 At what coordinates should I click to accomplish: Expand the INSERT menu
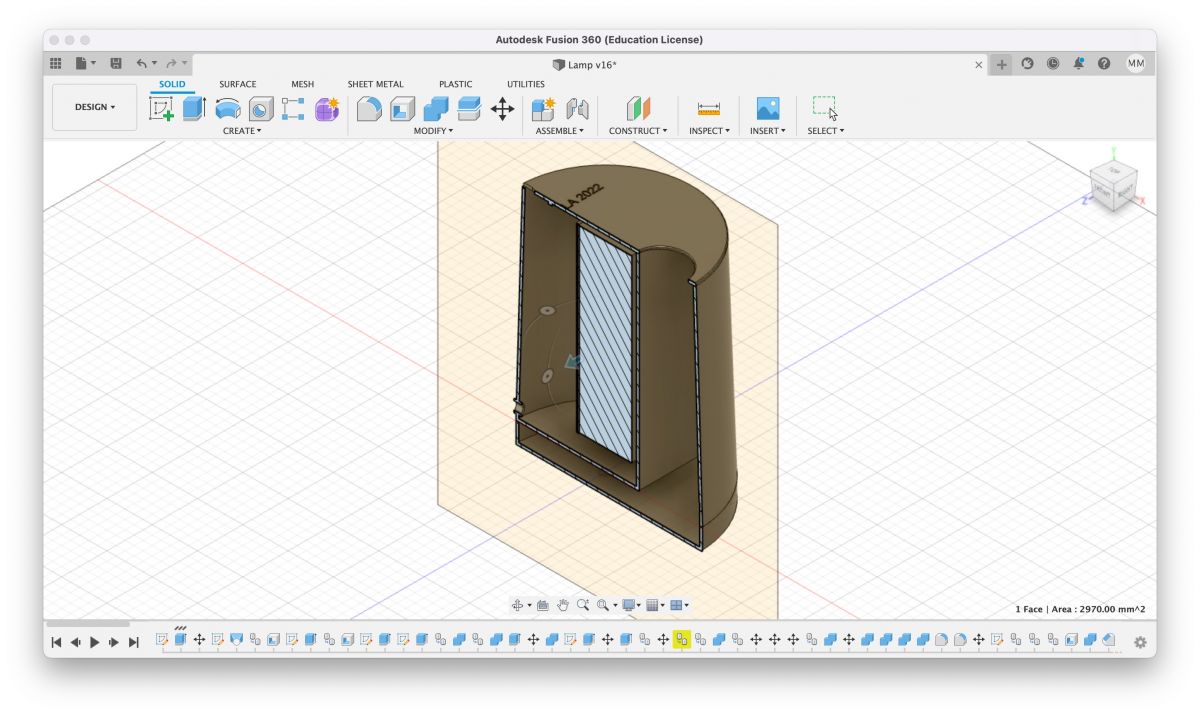(768, 131)
